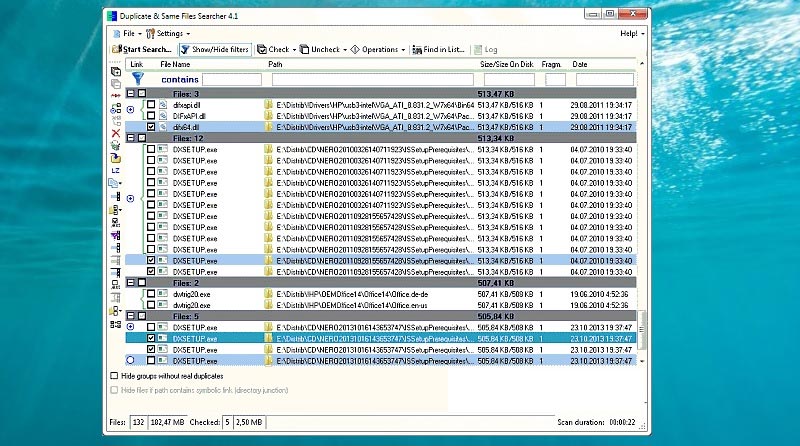Enable 'Hide groups without real duplicates'

pos(113,376)
